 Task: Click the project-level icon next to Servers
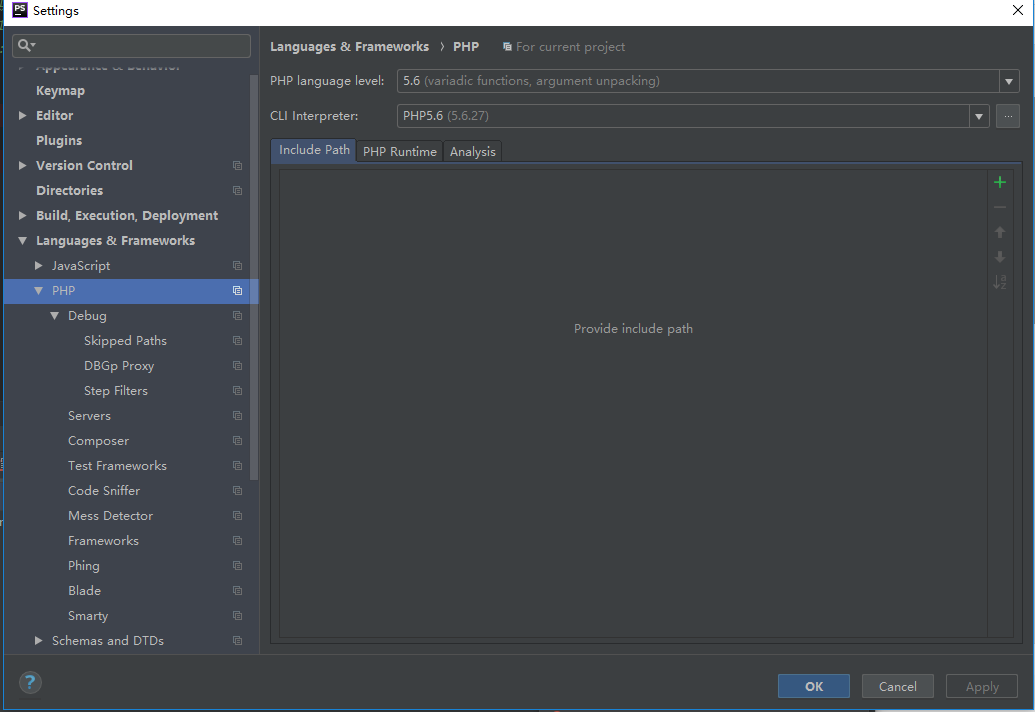[x=238, y=416]
